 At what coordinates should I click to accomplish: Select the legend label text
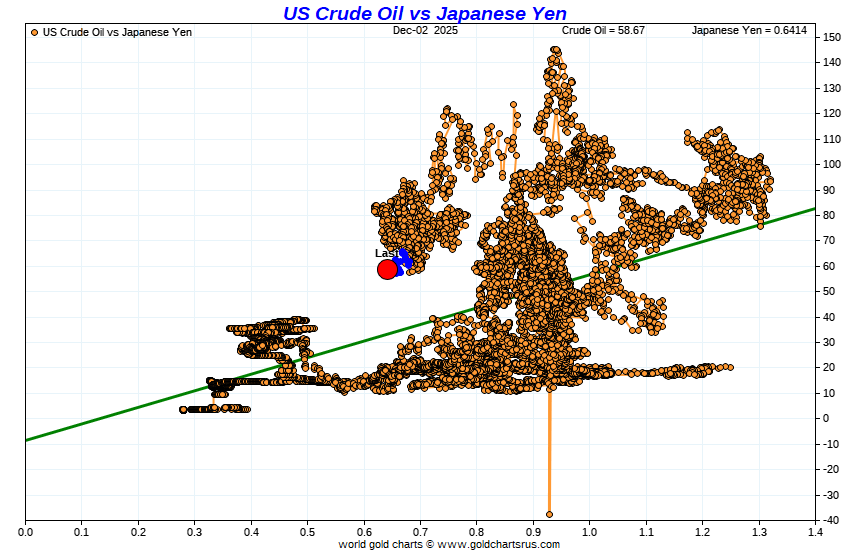click(x=117, y=33)
